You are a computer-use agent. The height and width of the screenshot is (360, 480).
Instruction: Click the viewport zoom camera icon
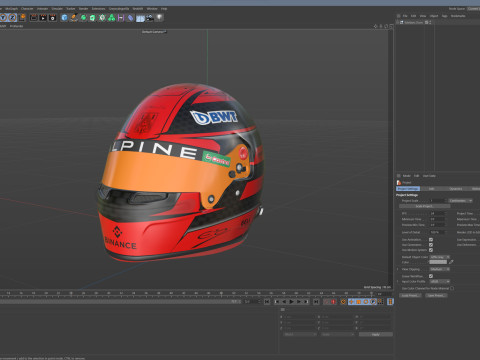click(381, 26)
